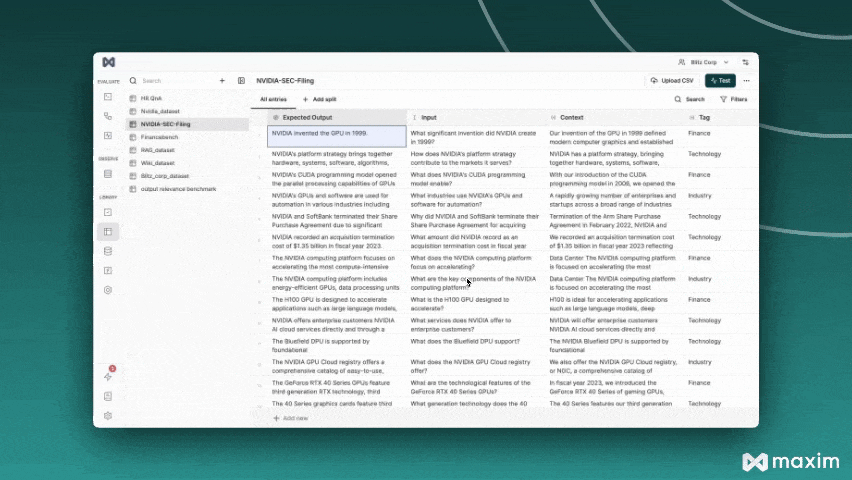Open the chart activity icon under Evaluate

click(x=108, y=135)
